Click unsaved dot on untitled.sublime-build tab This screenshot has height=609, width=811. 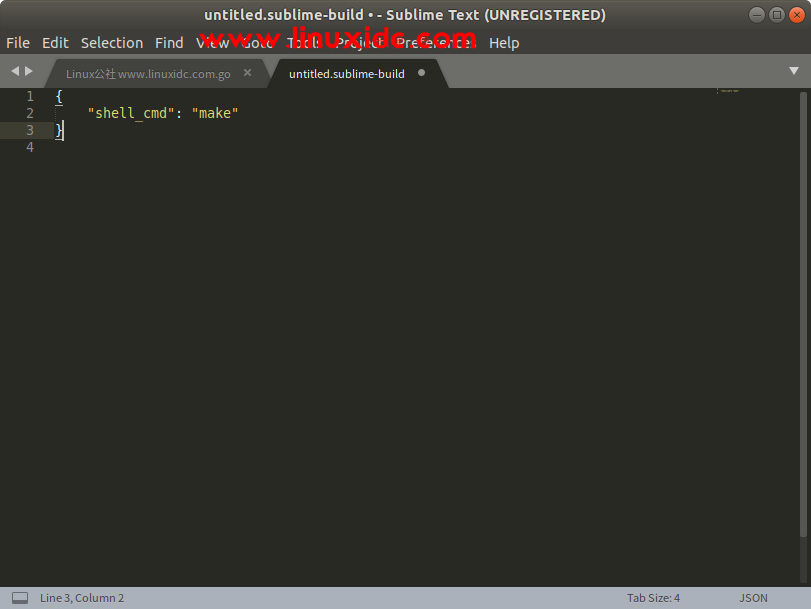422,73
